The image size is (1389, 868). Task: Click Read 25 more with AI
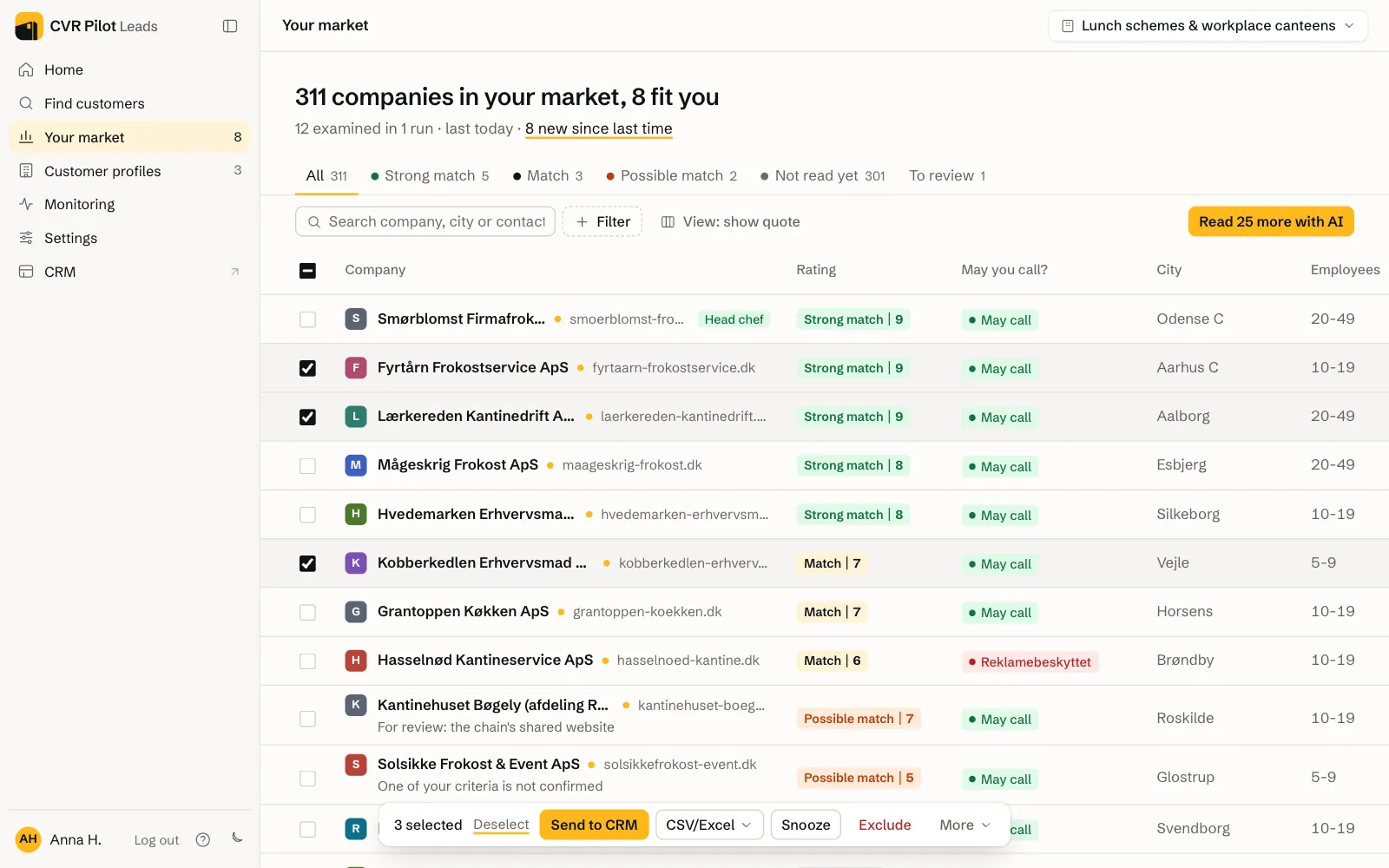[1271, 221]
